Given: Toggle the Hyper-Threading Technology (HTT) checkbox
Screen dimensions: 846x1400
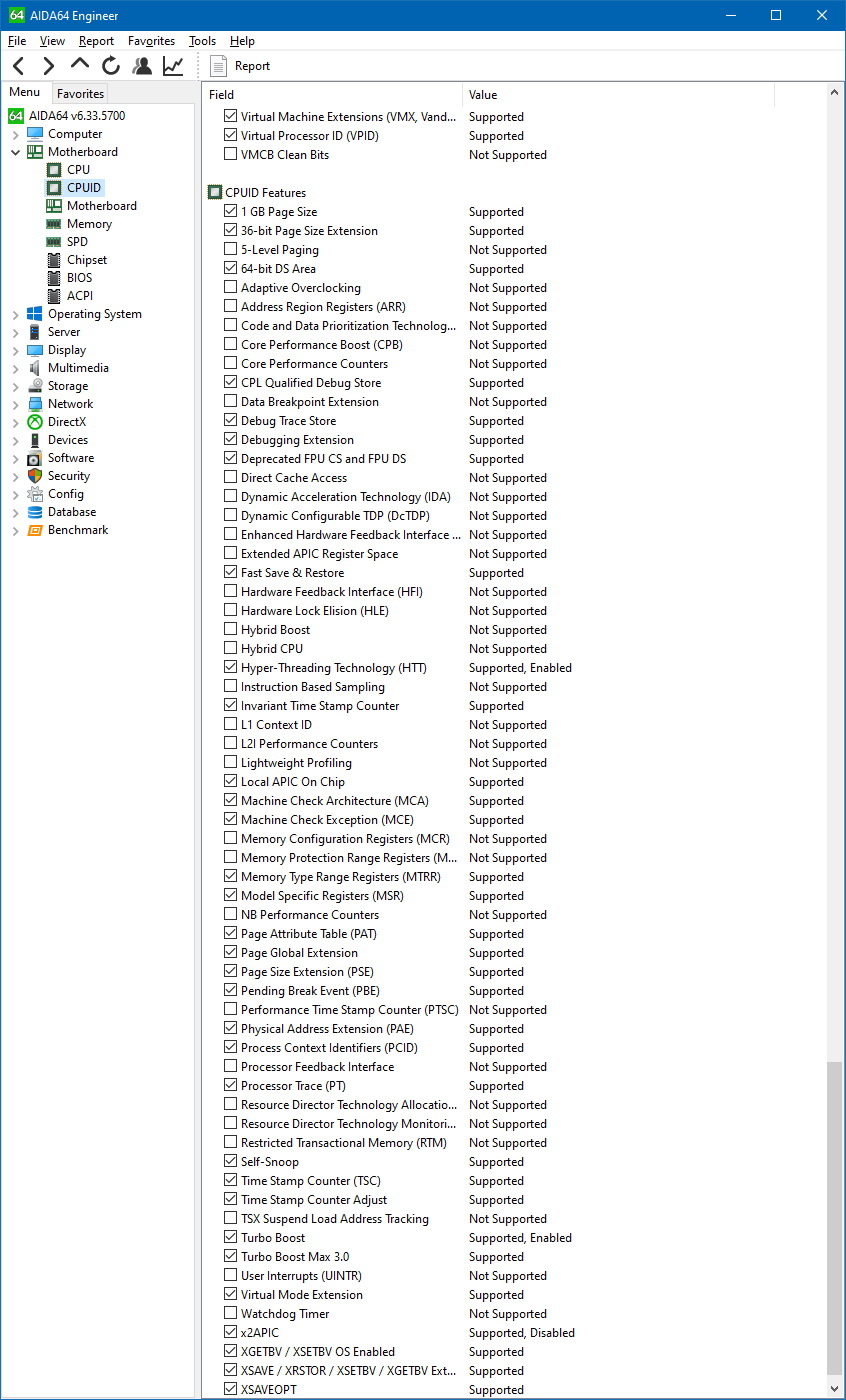Looking at the screenshot, I should (231, 668).
